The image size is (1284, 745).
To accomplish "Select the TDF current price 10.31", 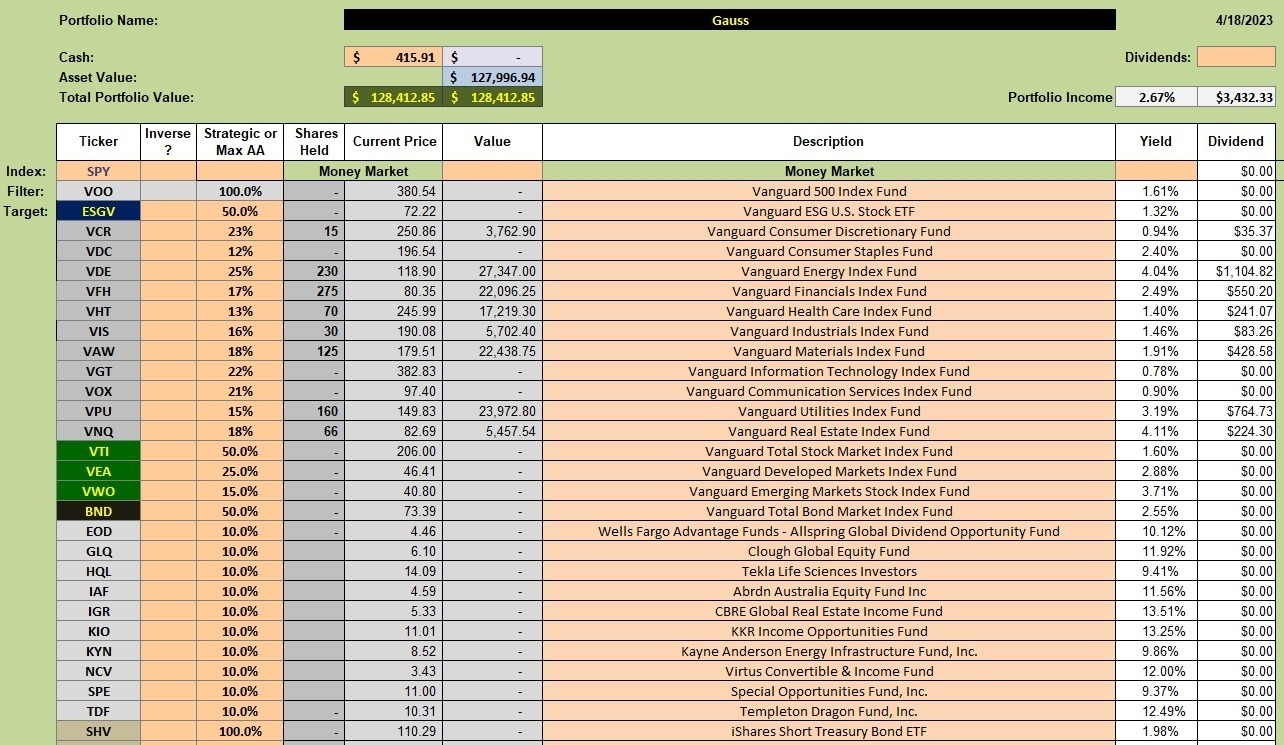I will pyautogui.click(x=393, y=711).
